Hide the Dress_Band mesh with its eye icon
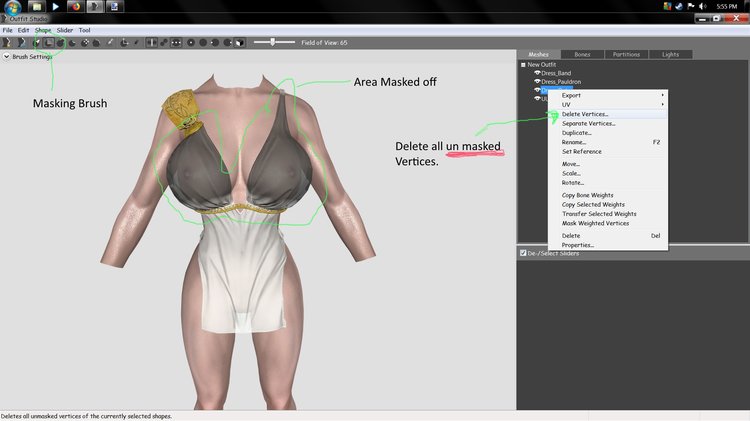 coord(537,73)
